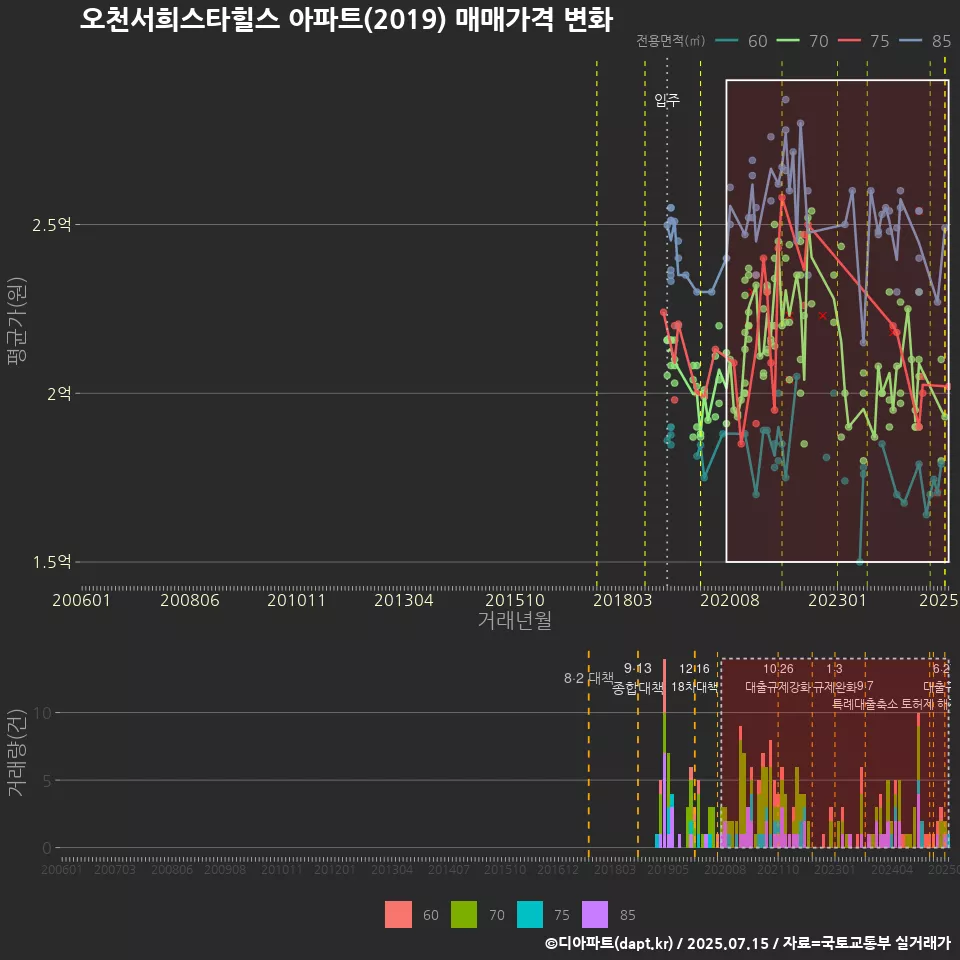Screen dimensions: 960x960
Task: Click the 202110 label on volume chart axis
Action: pos(778,869)
